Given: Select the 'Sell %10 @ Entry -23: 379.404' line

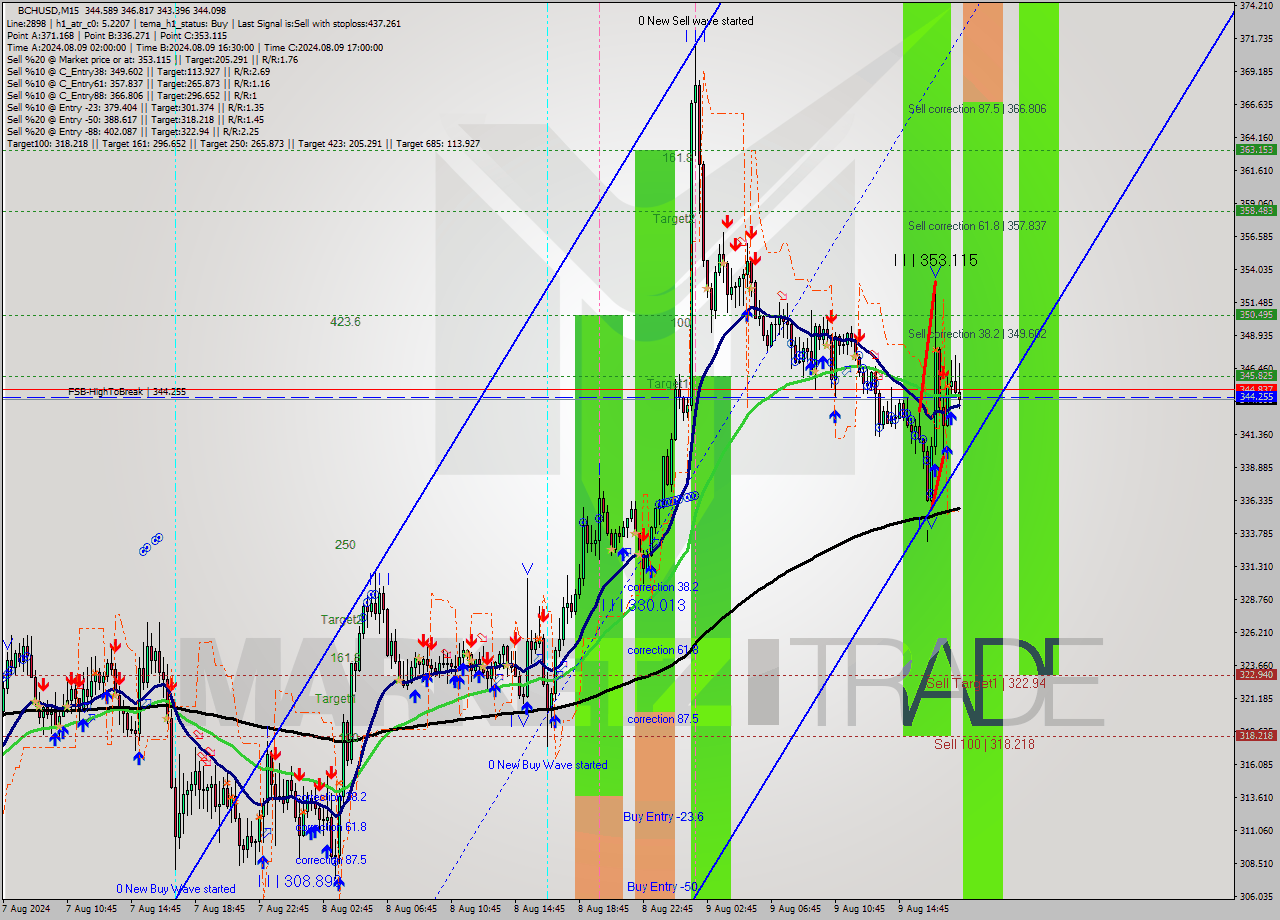Looking at the screenshot, I should coord(135,107).
